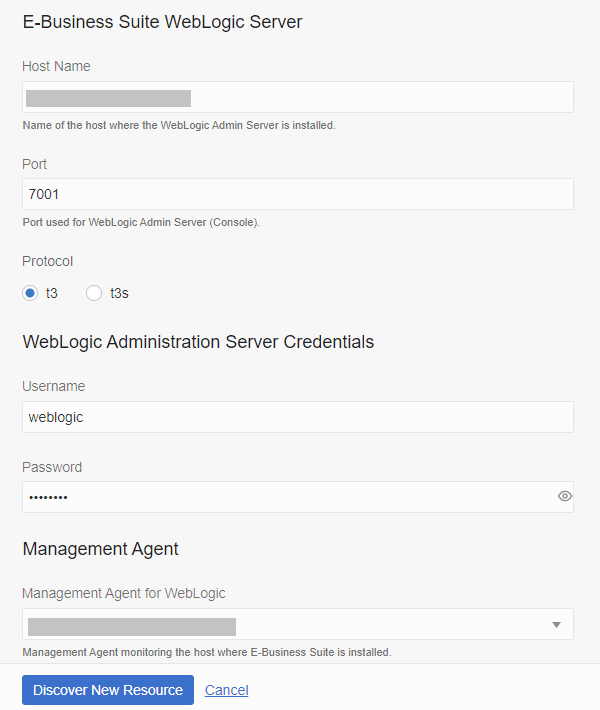Select the t3 protocol radio button
Image resolution: width=600 pixels, height=710 pixels.
(x=31, y=293)
